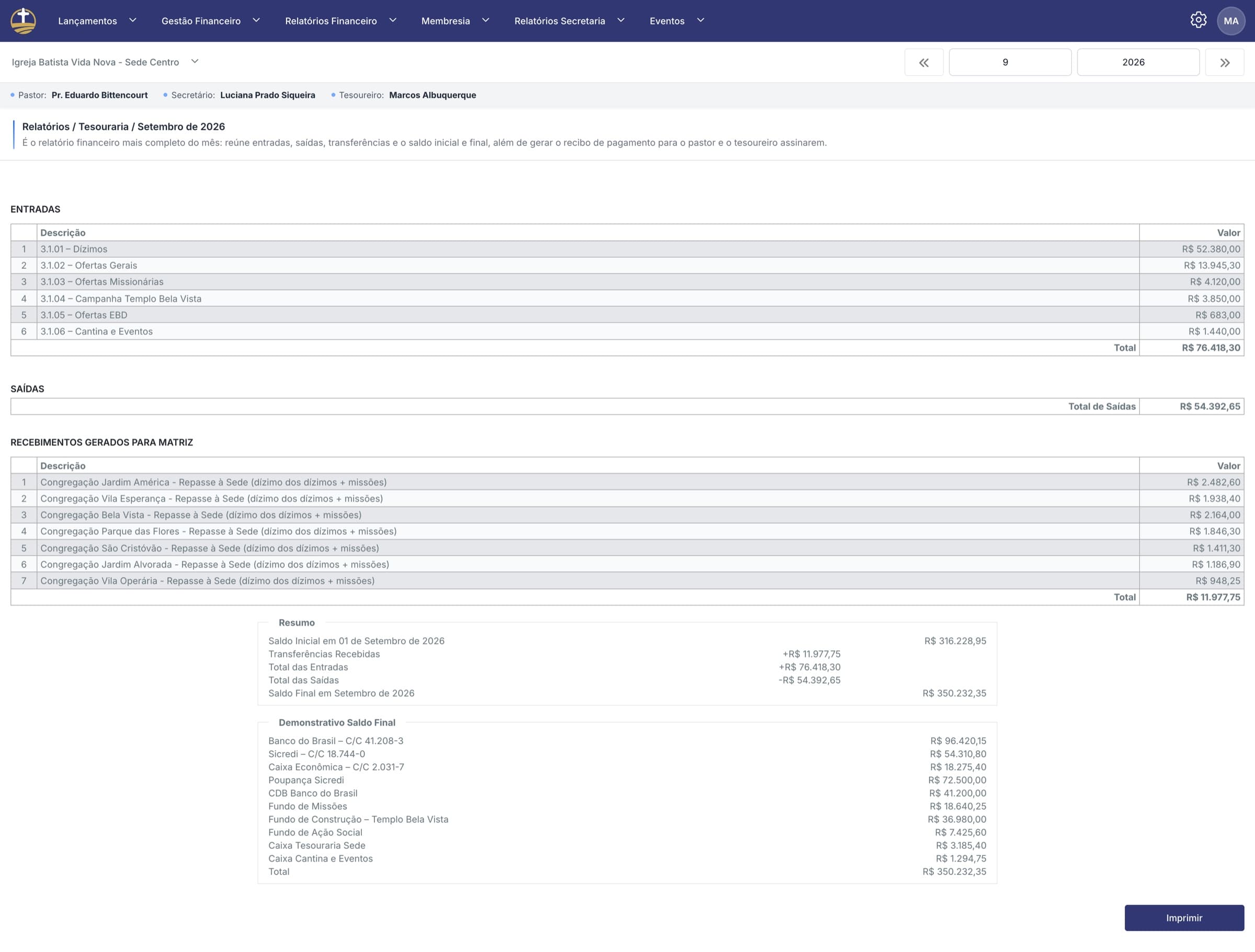The width and height of the screenshot is (1255, 952).
Task: Click entradas total R$ 76.418,30
Action: coord(1211,348)
